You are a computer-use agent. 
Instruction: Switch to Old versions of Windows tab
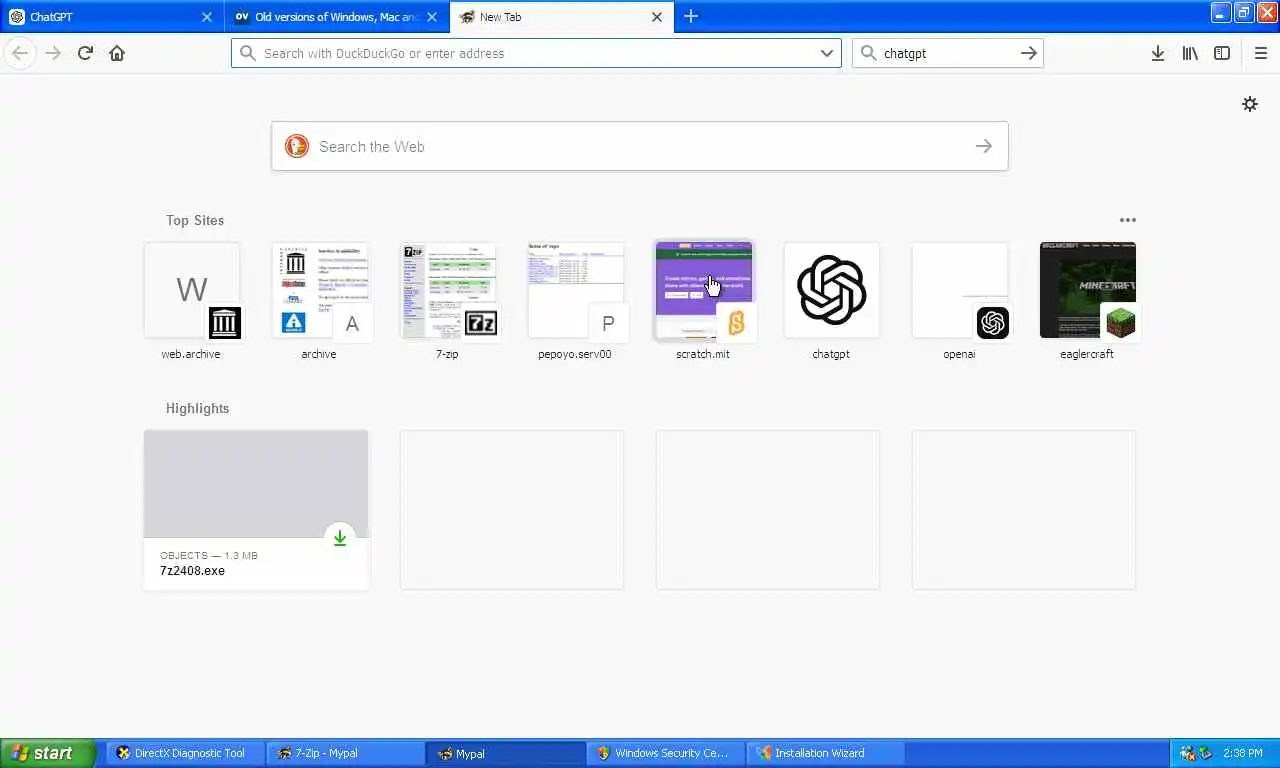click(338, 17)
